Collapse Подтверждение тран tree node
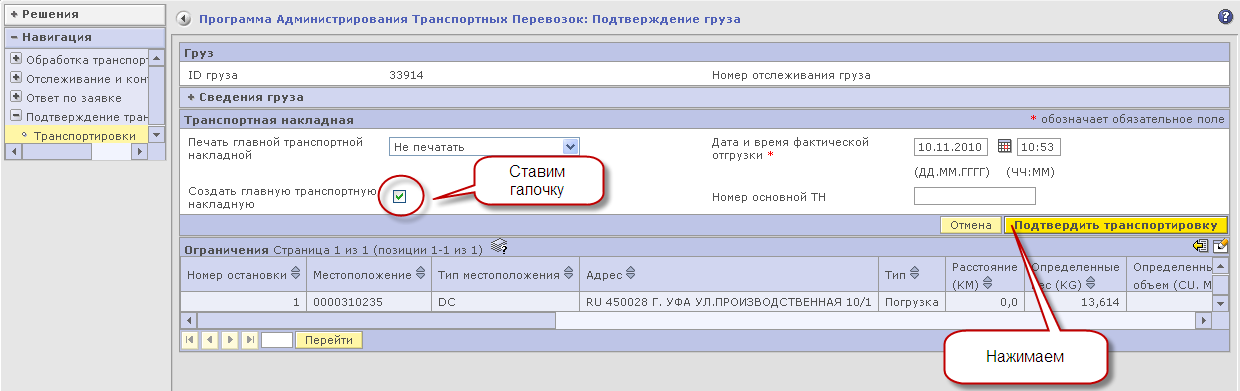Image resolution: width=1240 pixels, height=391 pixels. (x=16, y=116)
